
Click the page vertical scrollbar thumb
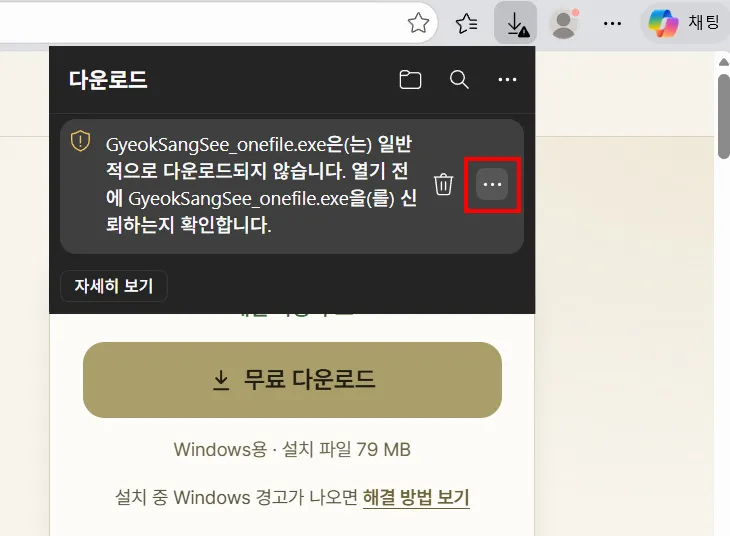click(x=723, y=116)
